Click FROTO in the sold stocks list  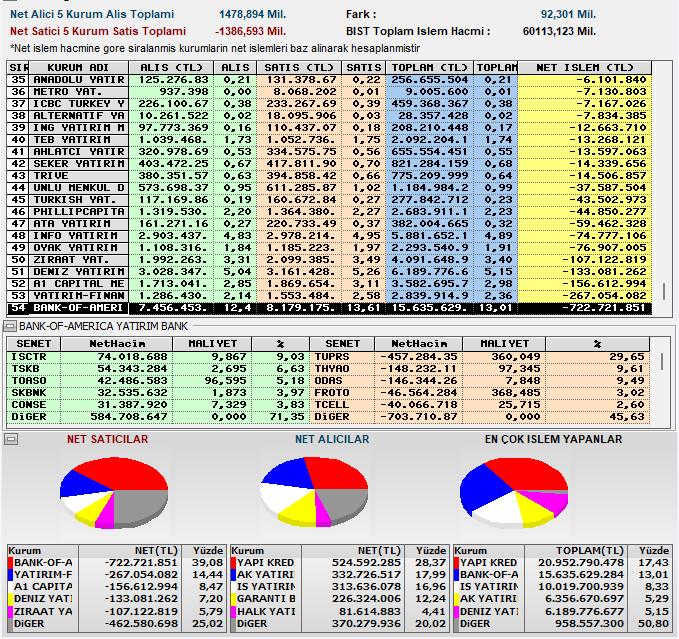coord(332,393)
